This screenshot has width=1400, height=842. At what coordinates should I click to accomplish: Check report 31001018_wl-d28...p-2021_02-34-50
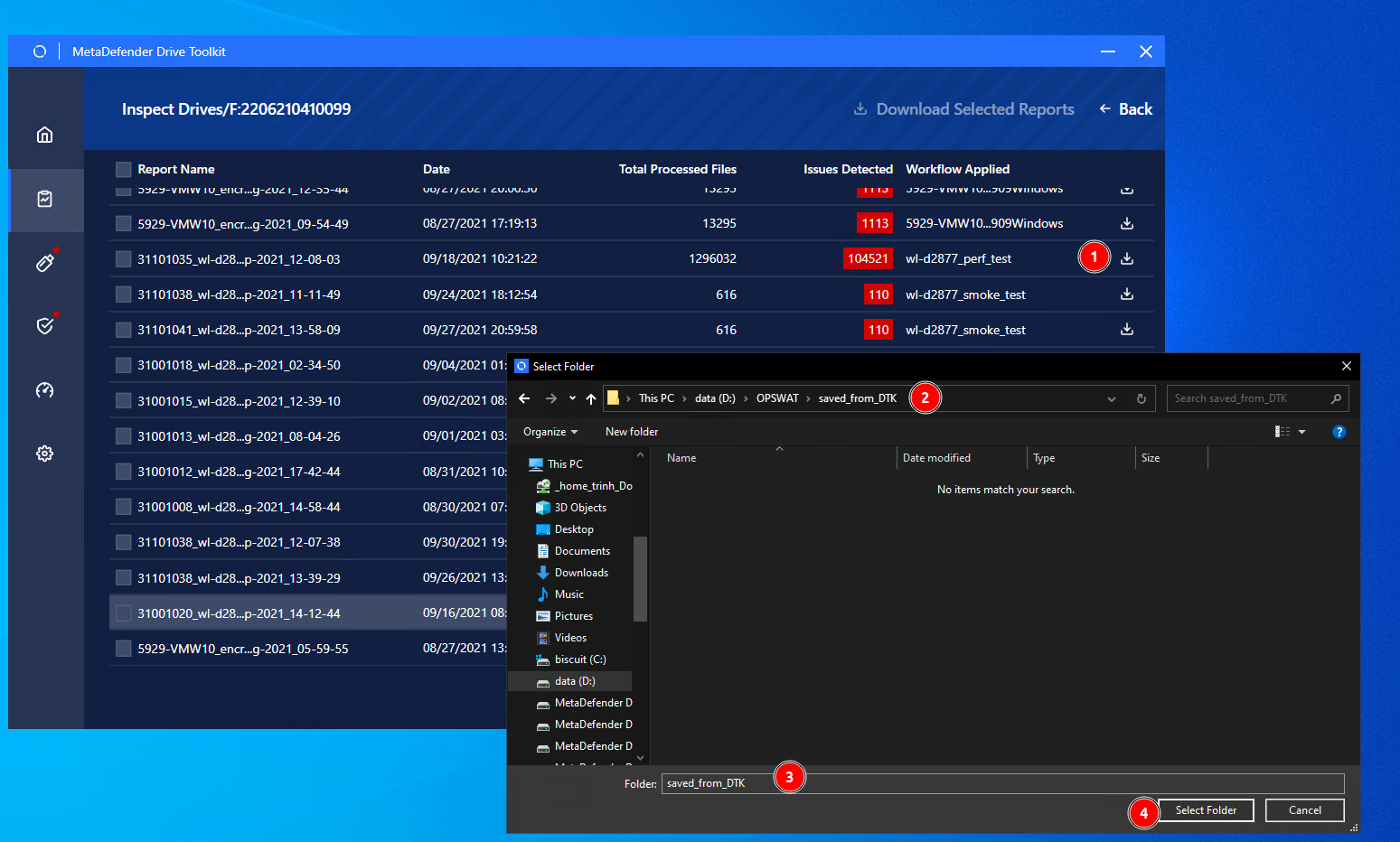tap(124, 365)
